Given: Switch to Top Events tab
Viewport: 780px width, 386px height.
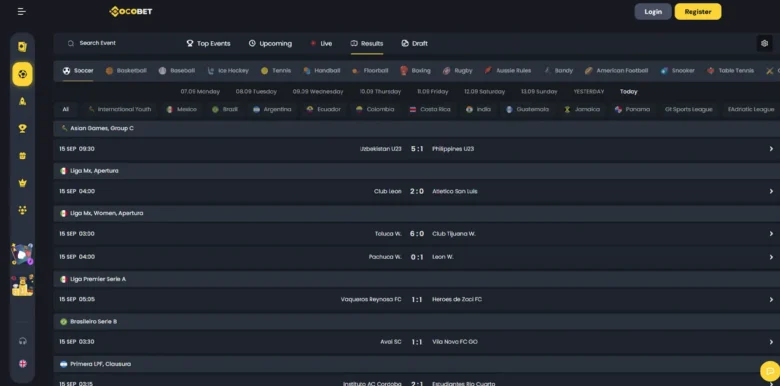Looking at the screenshot, I should click(208, 43).
